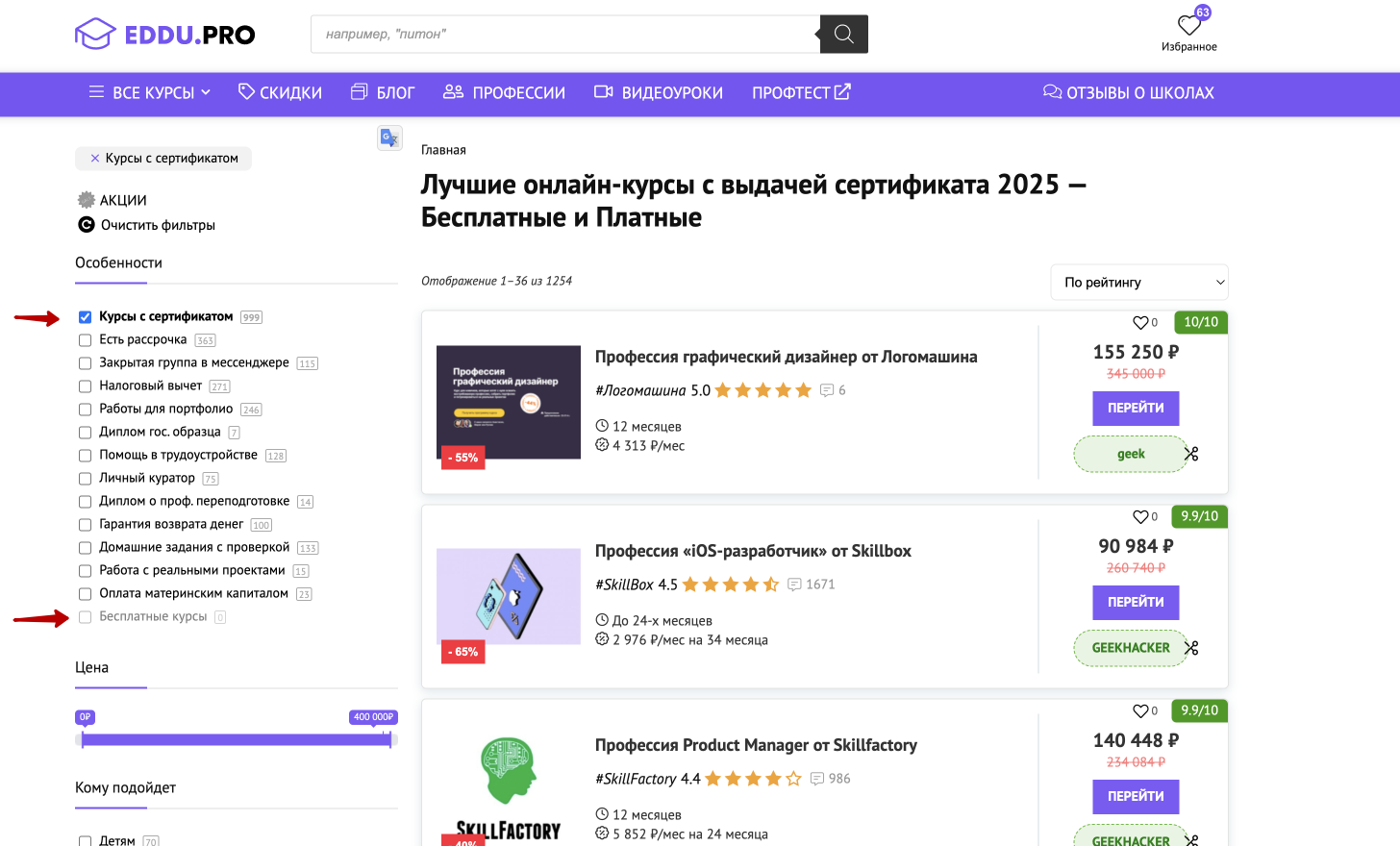Click '#SkillFactory' school tag
This screenshot has width=1400, height=846.
[x=636, y=779]
